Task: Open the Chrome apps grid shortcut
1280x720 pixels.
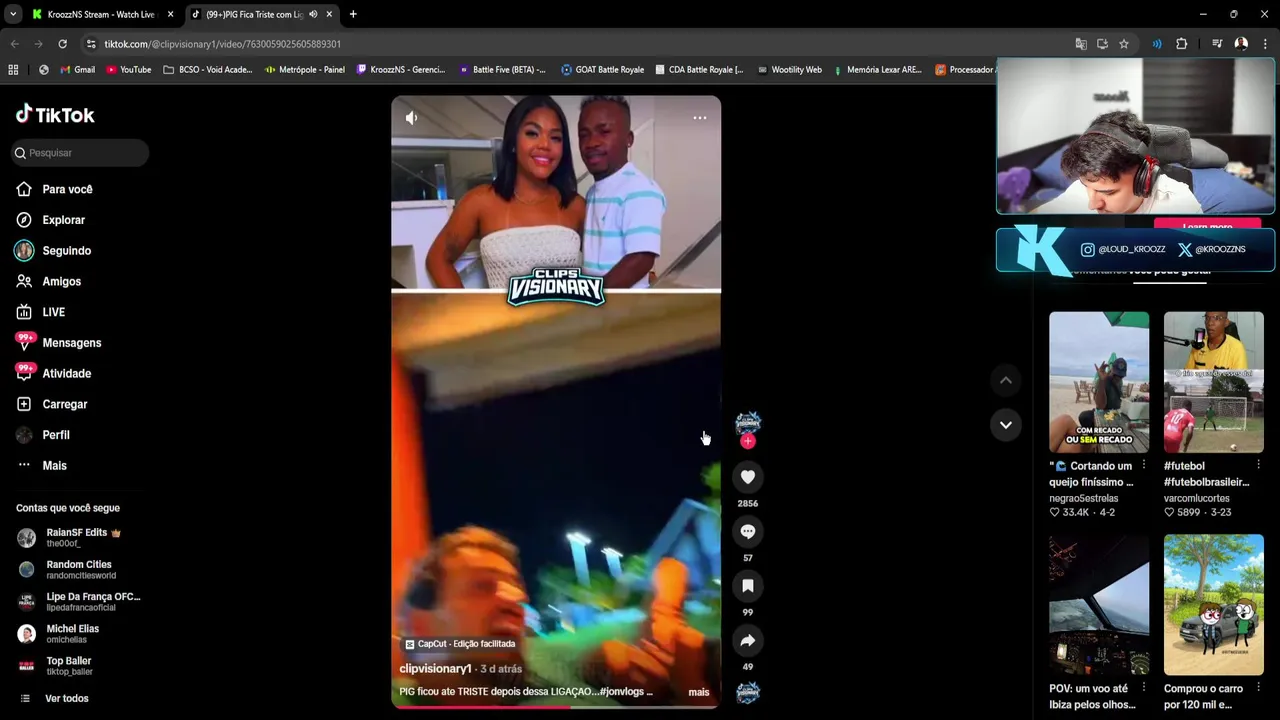Action: (x=13, y=70)
